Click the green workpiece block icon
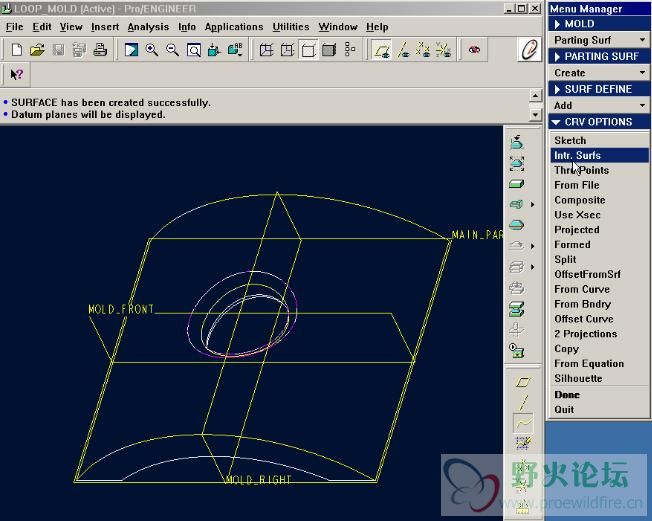The width and height of the screenshot is (652, 521). (x=516, y=184)
